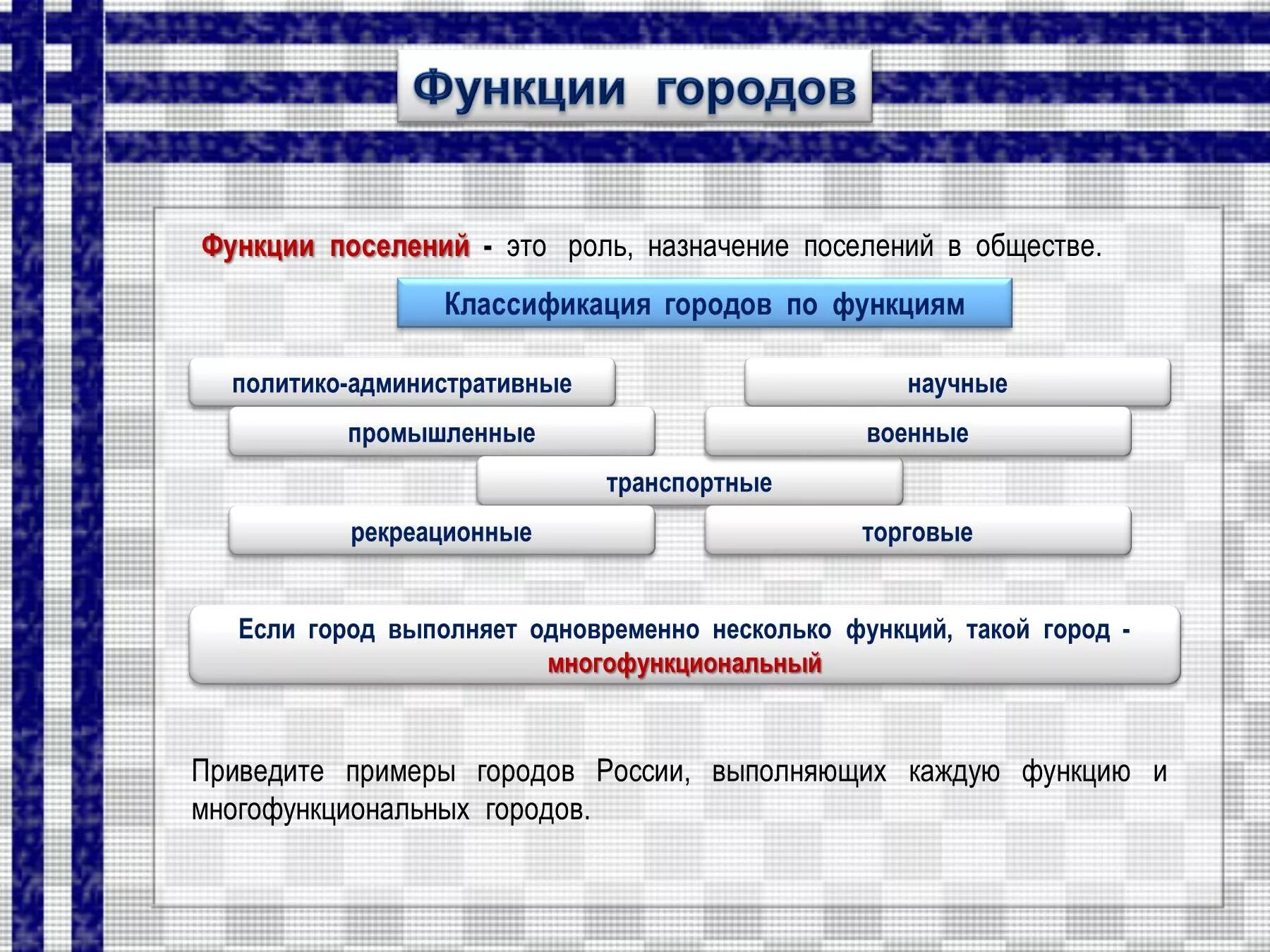Select the 'научные' box
The image size is (1270, 952).
pos(957,383)
